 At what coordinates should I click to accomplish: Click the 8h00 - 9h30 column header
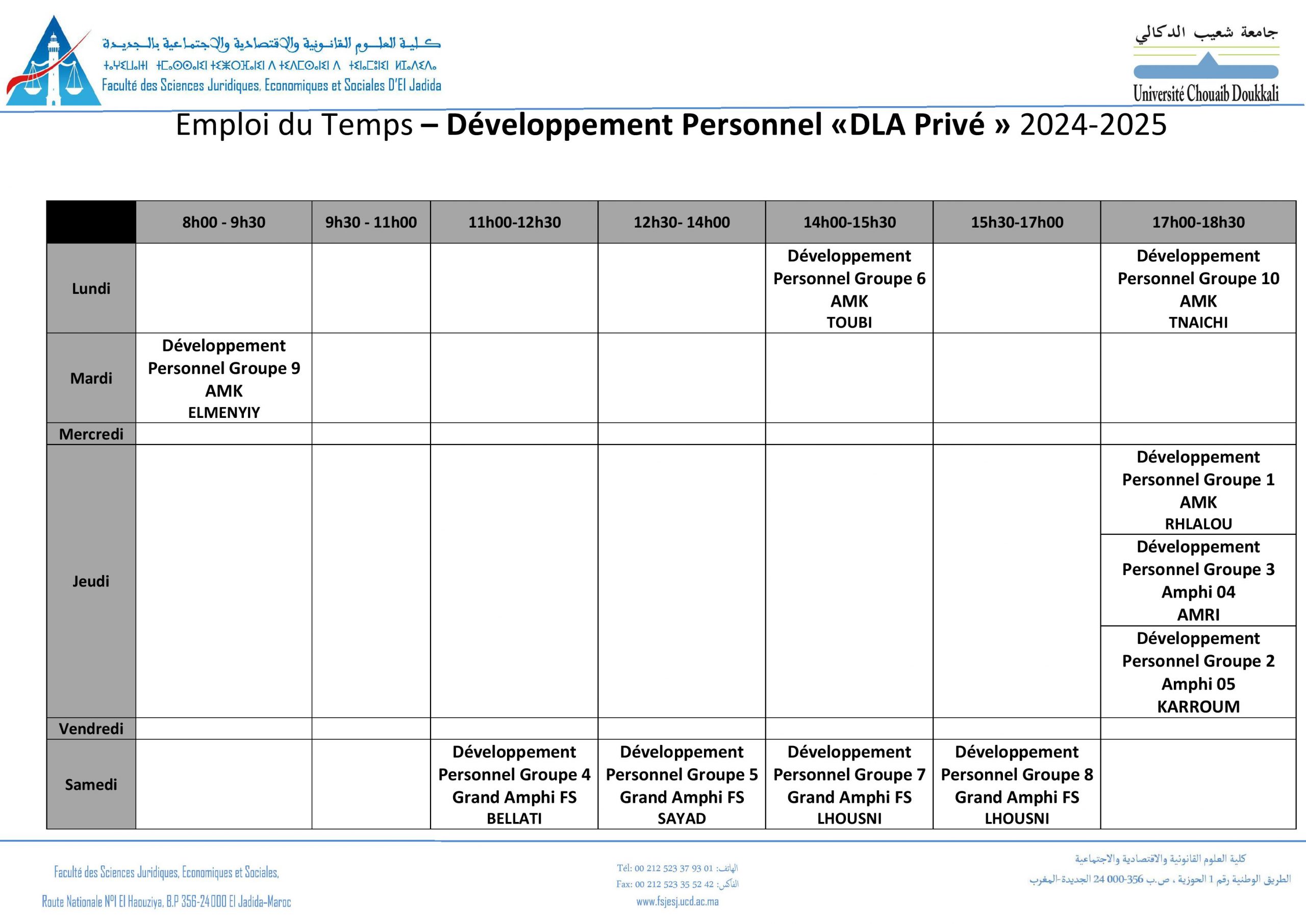point(223,222)
